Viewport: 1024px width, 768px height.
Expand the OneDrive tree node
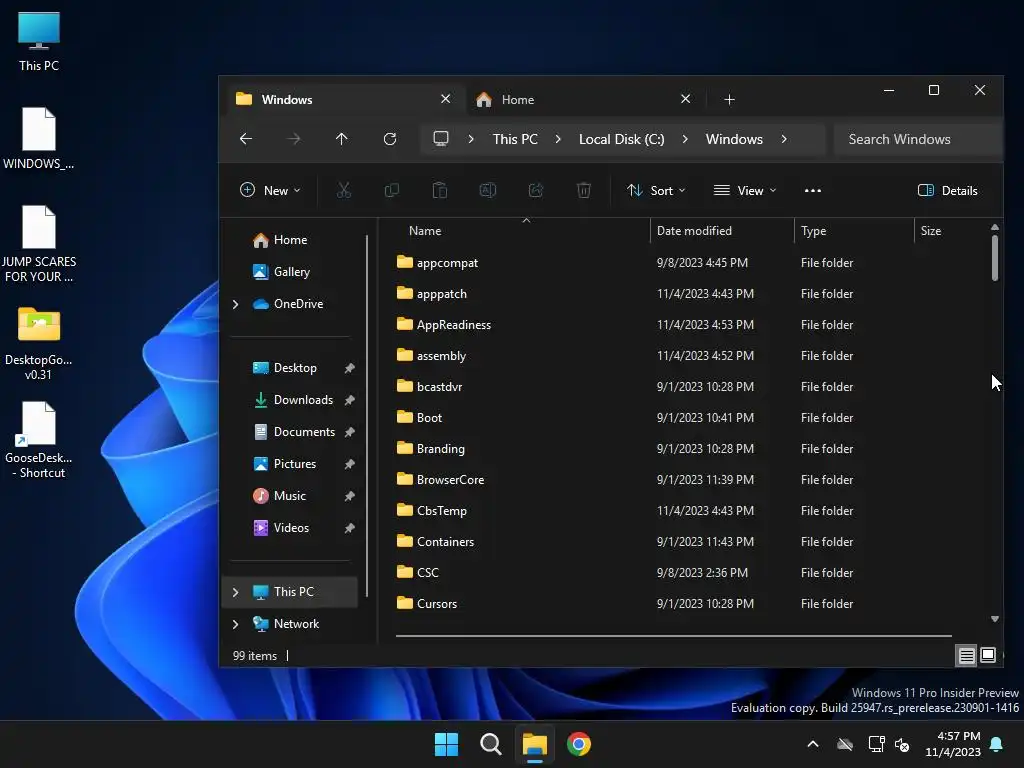(236, 304)
